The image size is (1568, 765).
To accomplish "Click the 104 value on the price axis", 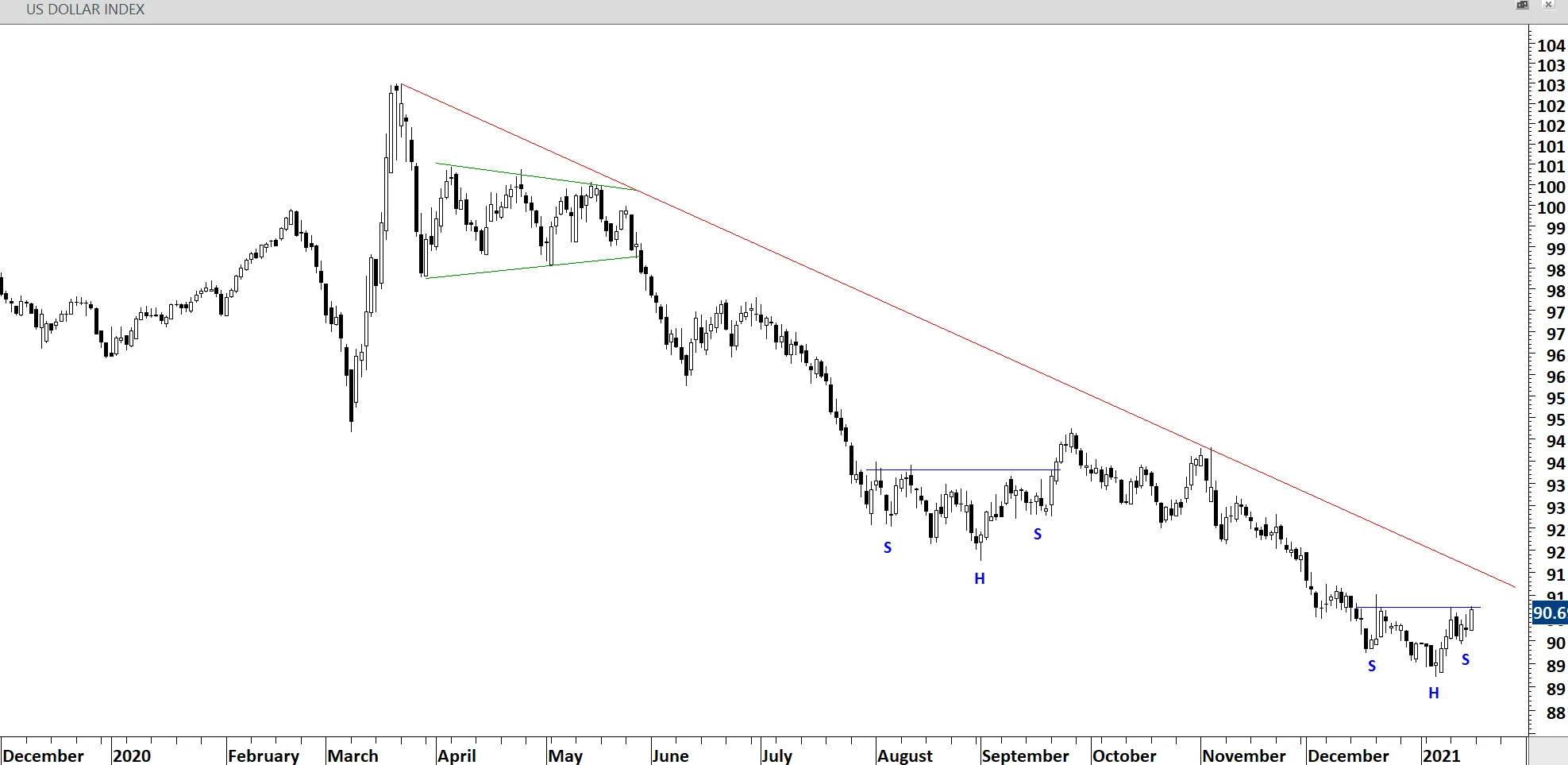I will [1551, 45].
